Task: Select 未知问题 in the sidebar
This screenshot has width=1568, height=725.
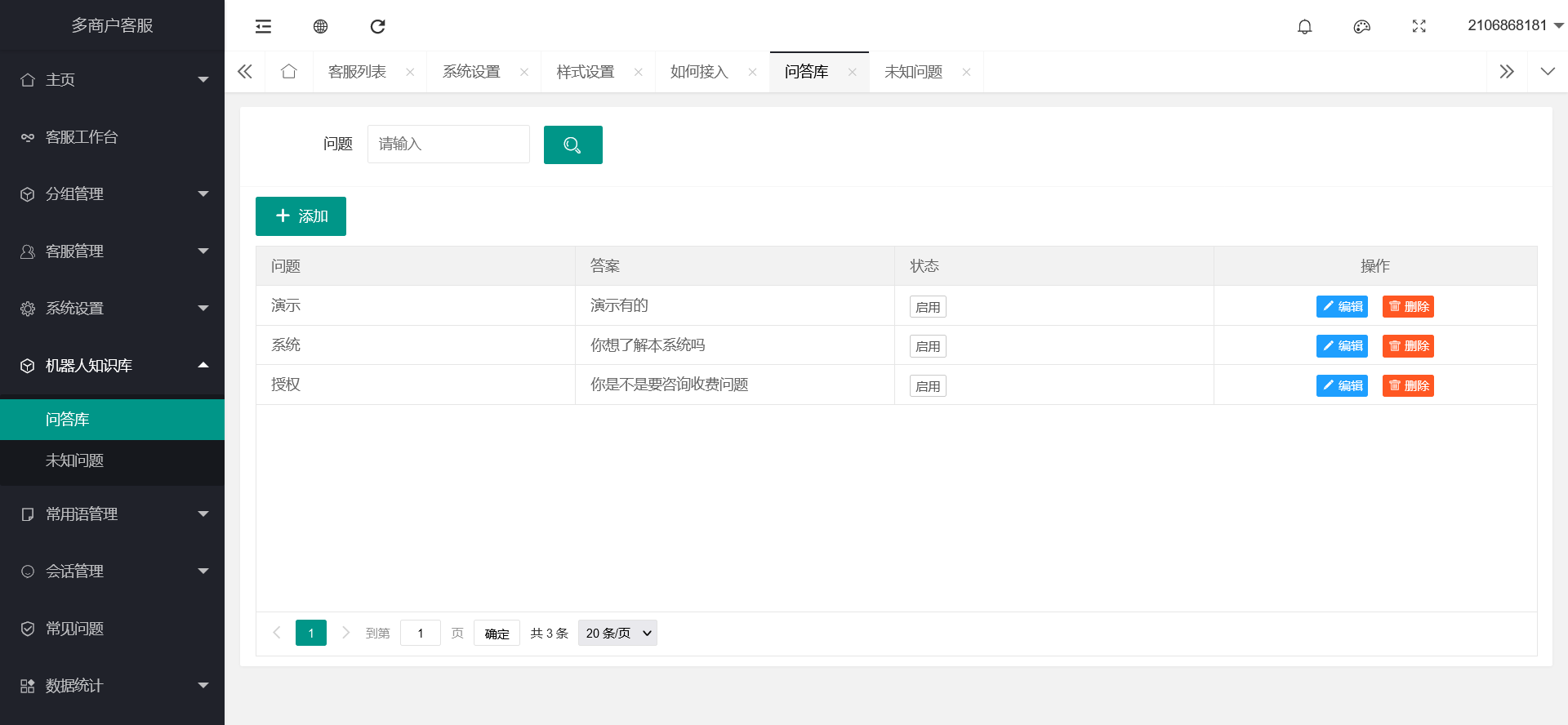Action: tap(112, 460)
